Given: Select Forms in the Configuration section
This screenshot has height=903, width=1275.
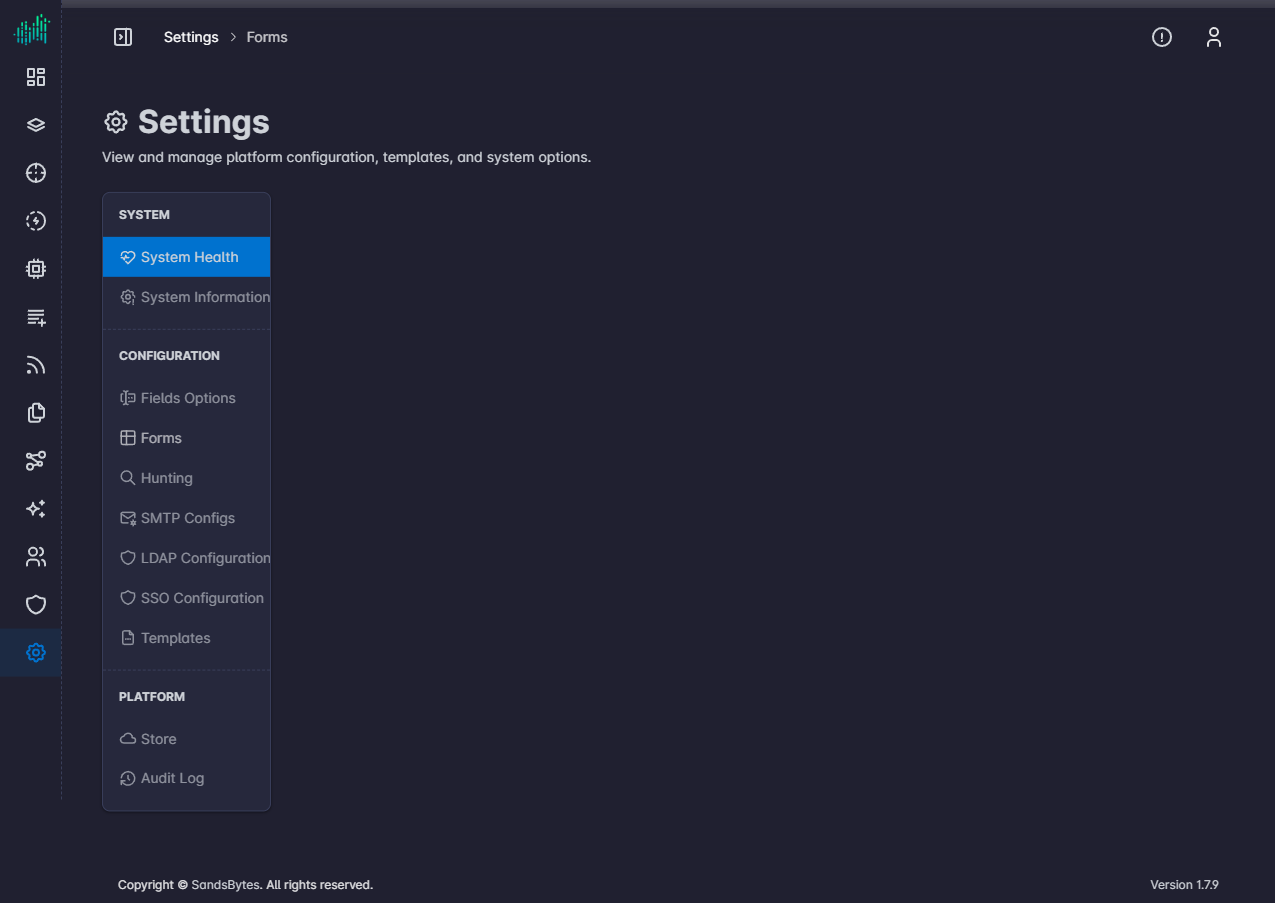Looking at the screenshot, I should (x=186, y=438).
